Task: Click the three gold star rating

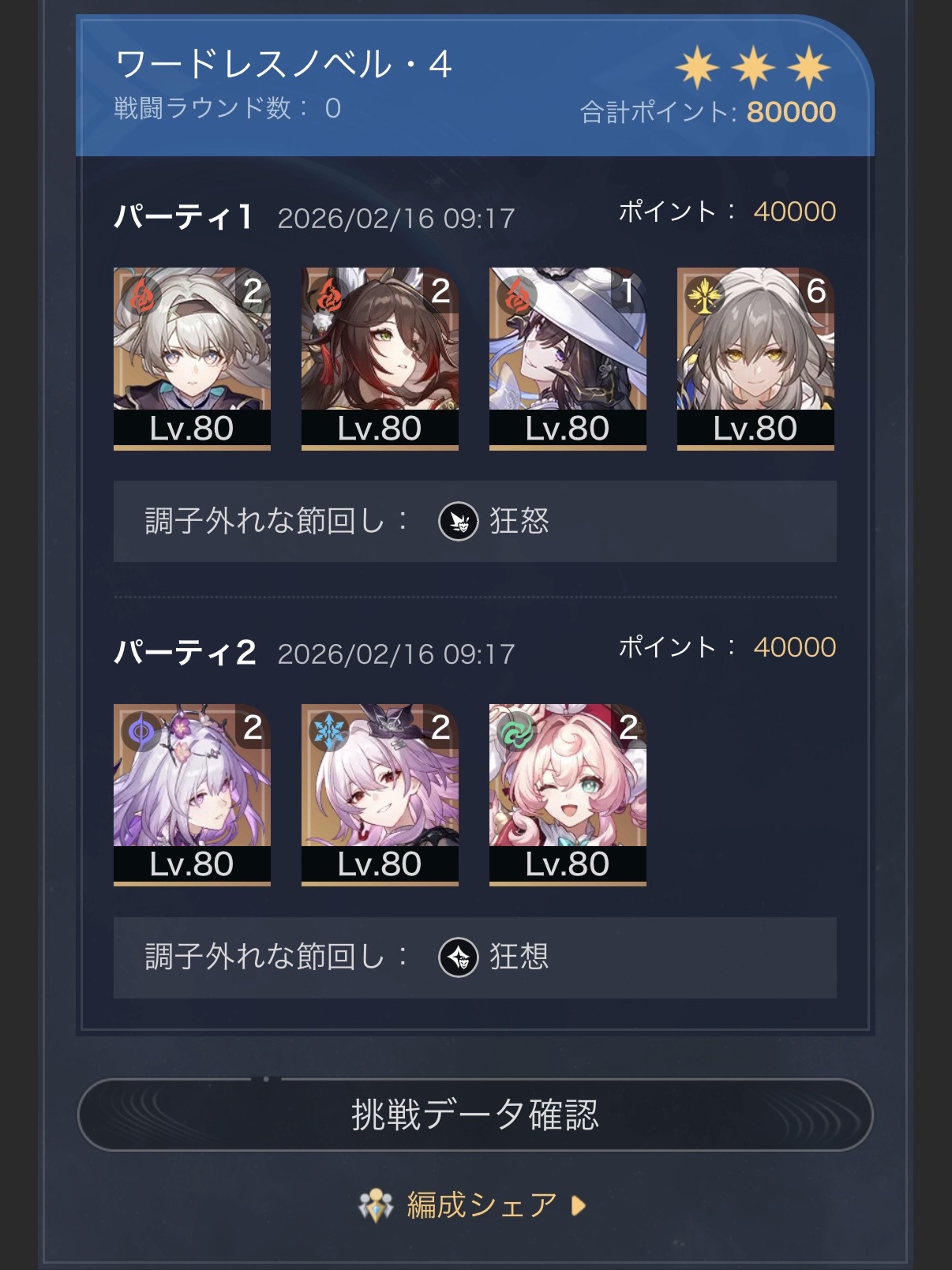Action: 753,67
